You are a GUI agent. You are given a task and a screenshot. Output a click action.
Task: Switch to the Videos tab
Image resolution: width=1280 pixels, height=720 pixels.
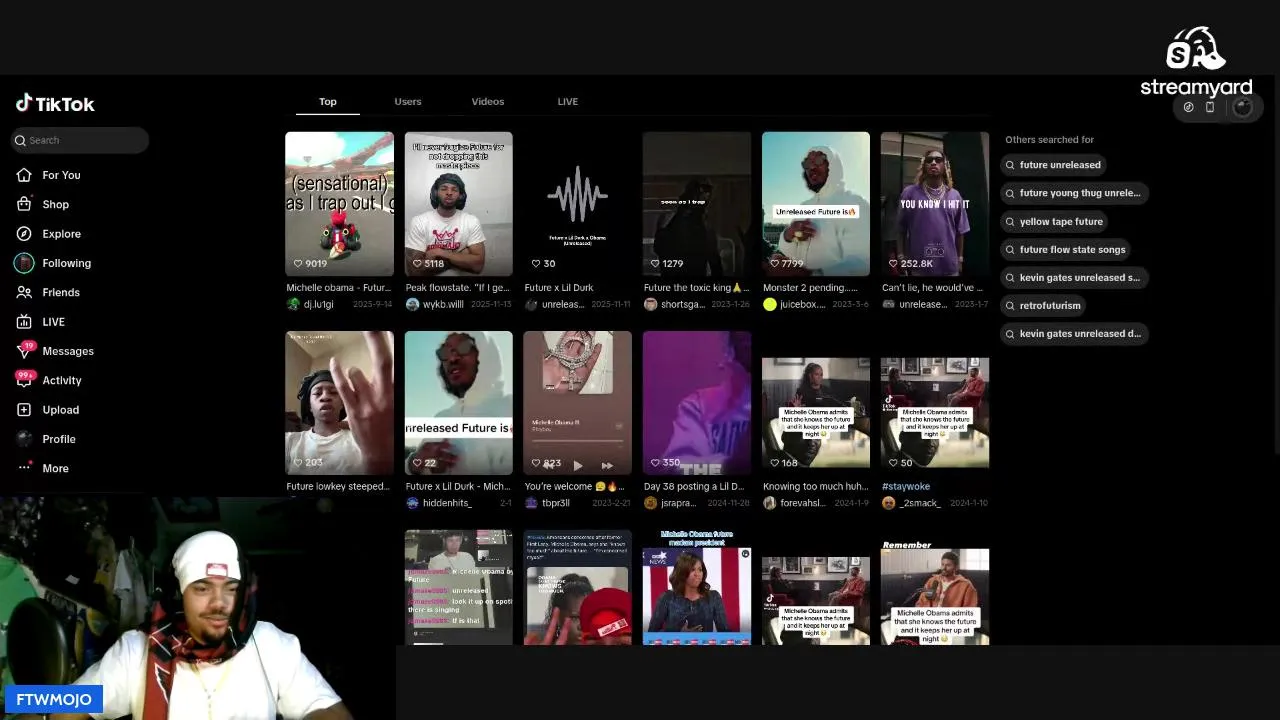(x=488, y=101)
